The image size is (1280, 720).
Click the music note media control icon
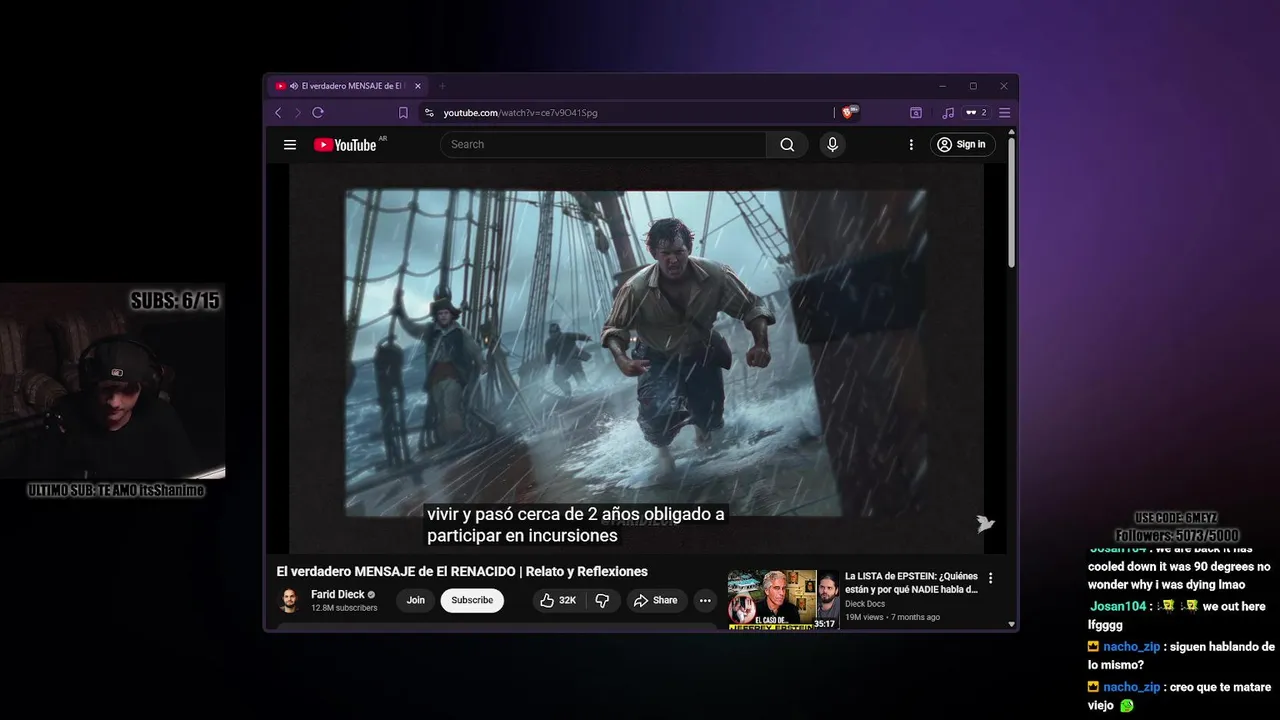point(948,113)
